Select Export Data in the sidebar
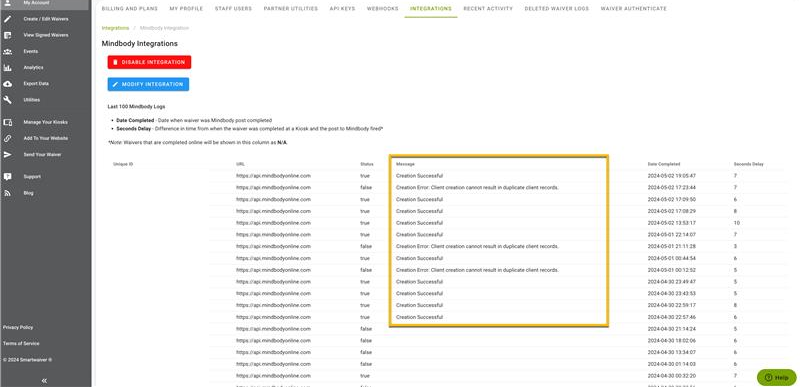Viewport: 800px width, 387px height. point(36,84)
